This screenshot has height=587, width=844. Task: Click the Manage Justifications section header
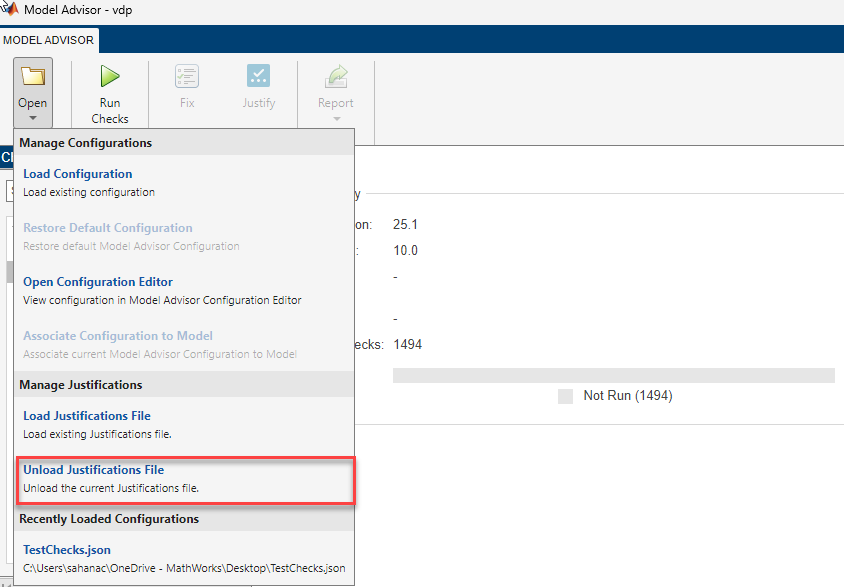(81, 385)
